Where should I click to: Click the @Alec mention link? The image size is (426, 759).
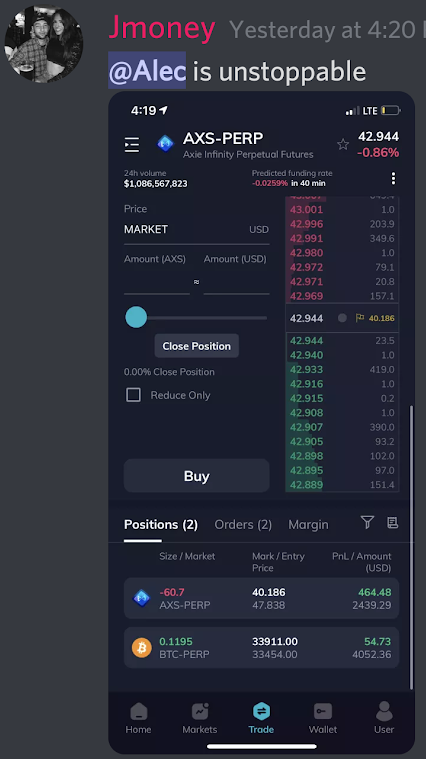coord(147,71)
